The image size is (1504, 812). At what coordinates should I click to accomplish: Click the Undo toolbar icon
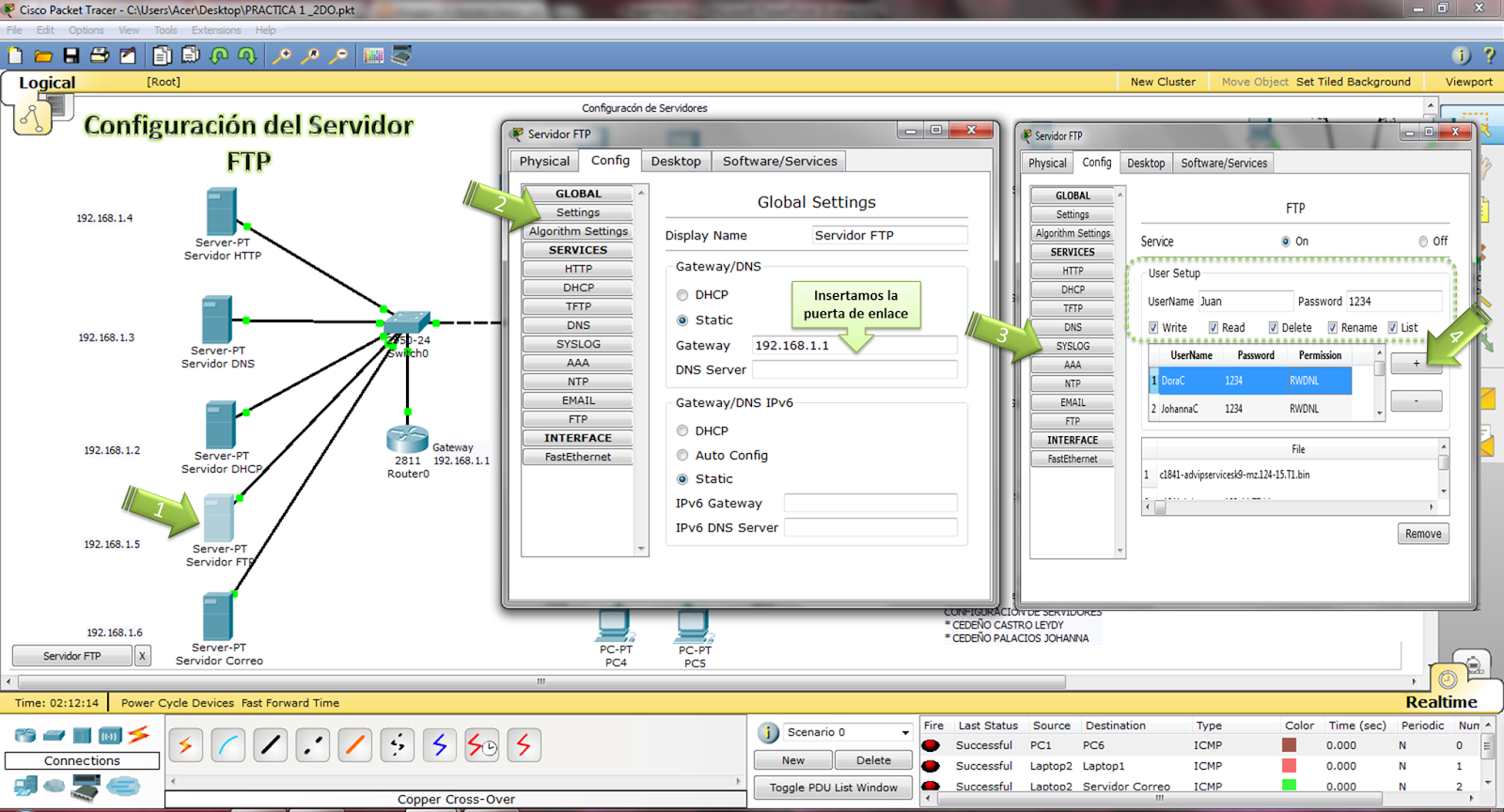[x=219, y=55]
